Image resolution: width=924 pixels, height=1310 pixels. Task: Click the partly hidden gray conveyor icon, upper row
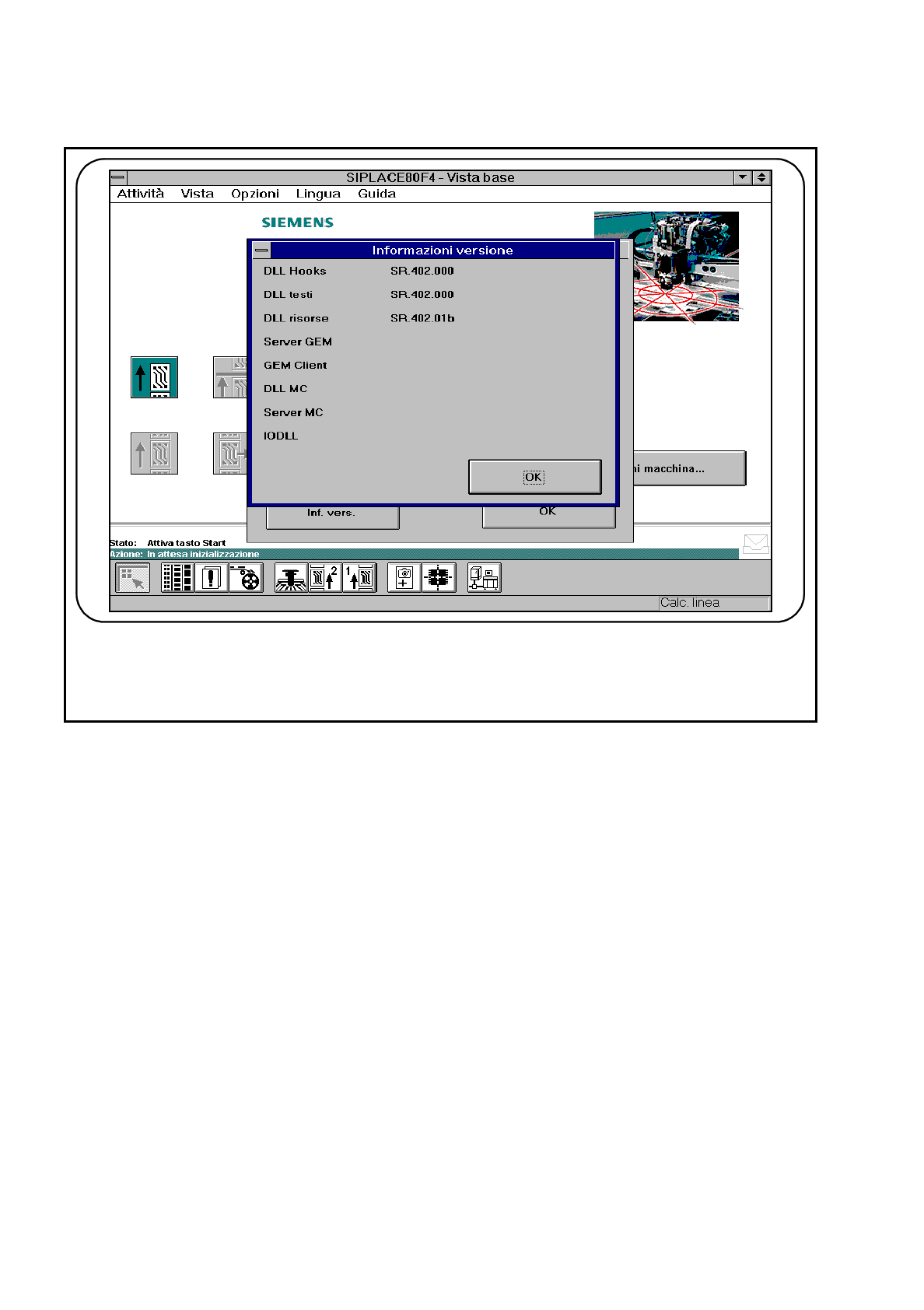tap(230, 377)
